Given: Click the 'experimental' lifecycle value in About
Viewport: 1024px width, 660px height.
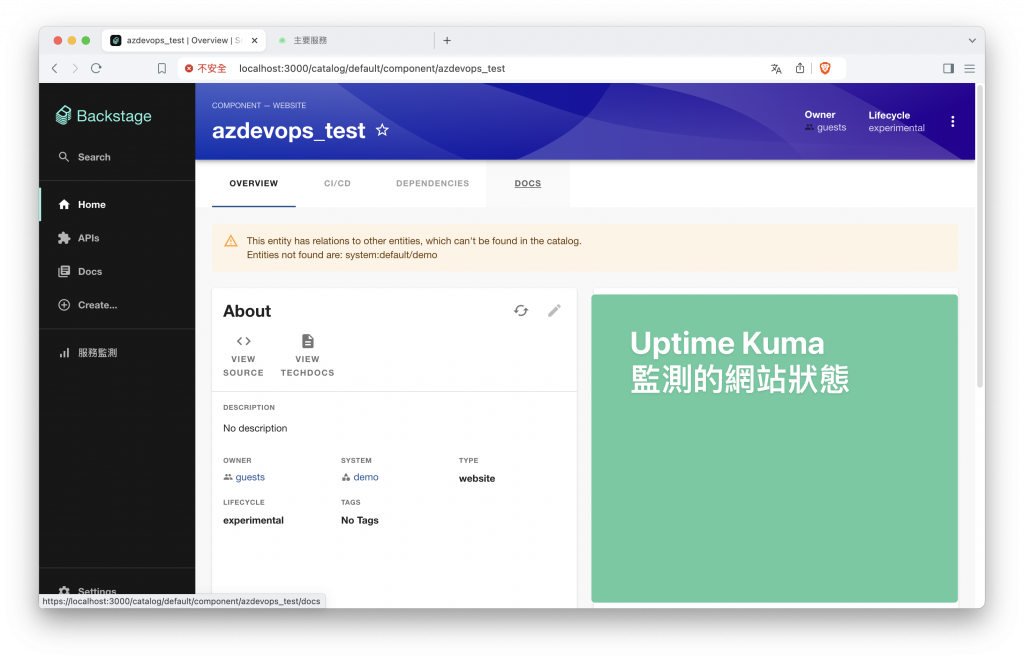Looking at the screenshot, I should (x=253, y=520).
